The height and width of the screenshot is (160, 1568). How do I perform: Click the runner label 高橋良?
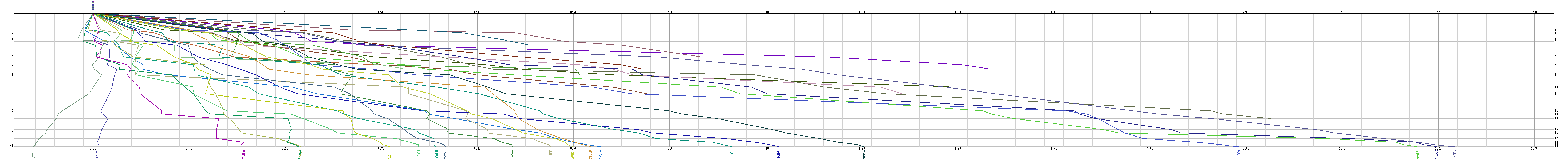(x=446, y=154)
